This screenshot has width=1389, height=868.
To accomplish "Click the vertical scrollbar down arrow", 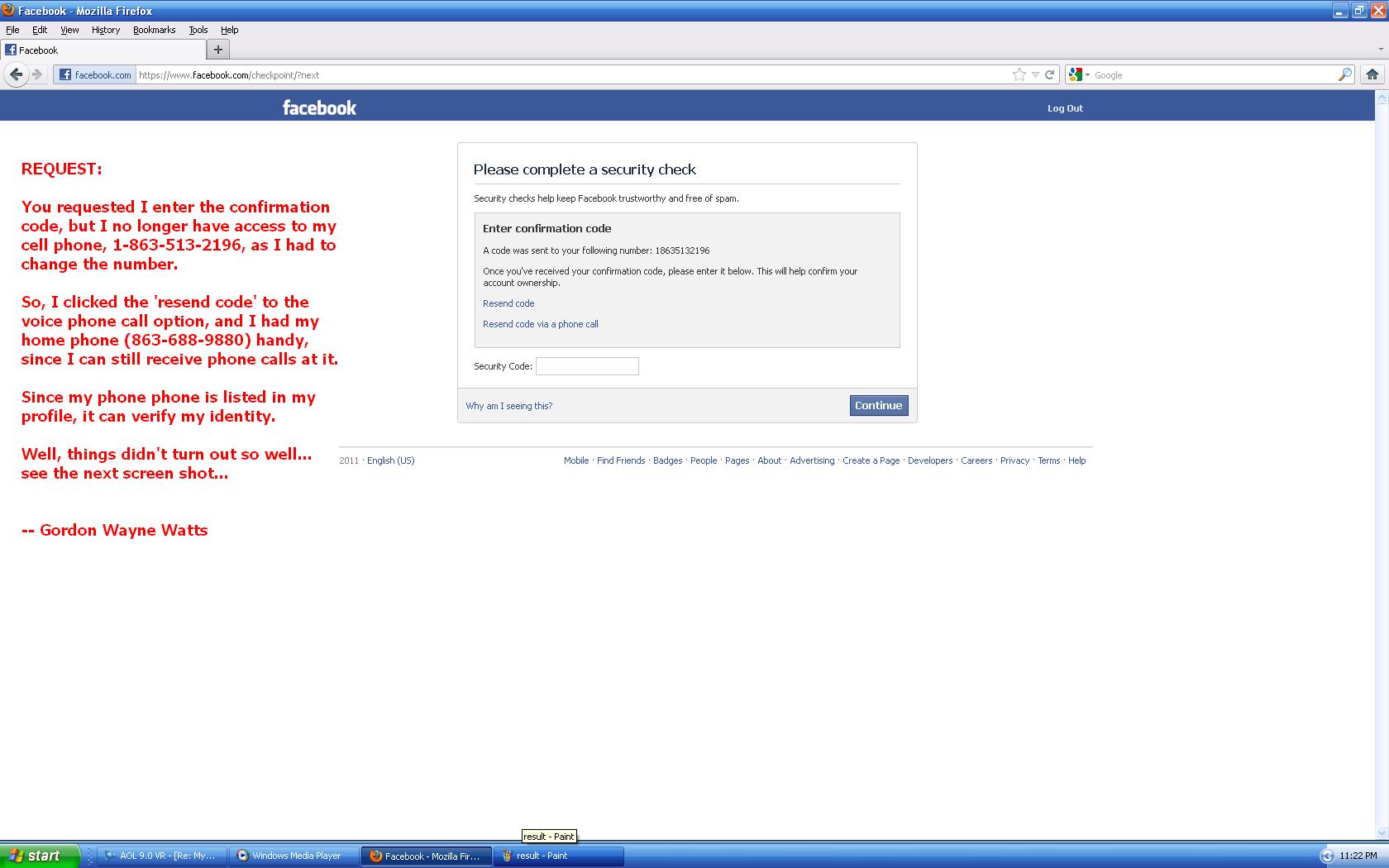I will point(1382,832).
